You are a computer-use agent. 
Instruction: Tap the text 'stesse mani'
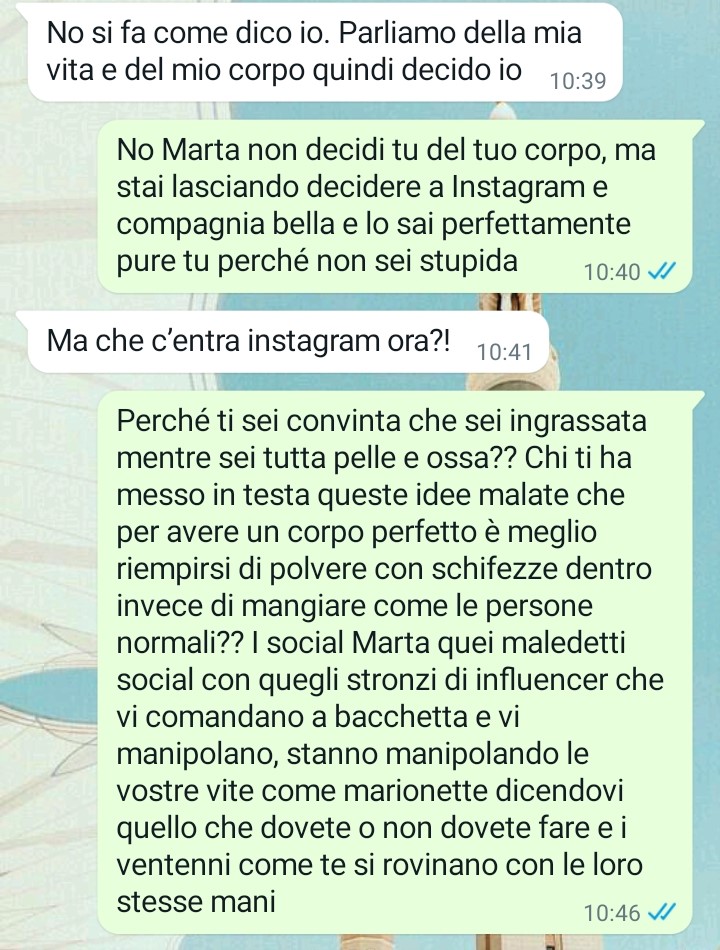[196, 901]
